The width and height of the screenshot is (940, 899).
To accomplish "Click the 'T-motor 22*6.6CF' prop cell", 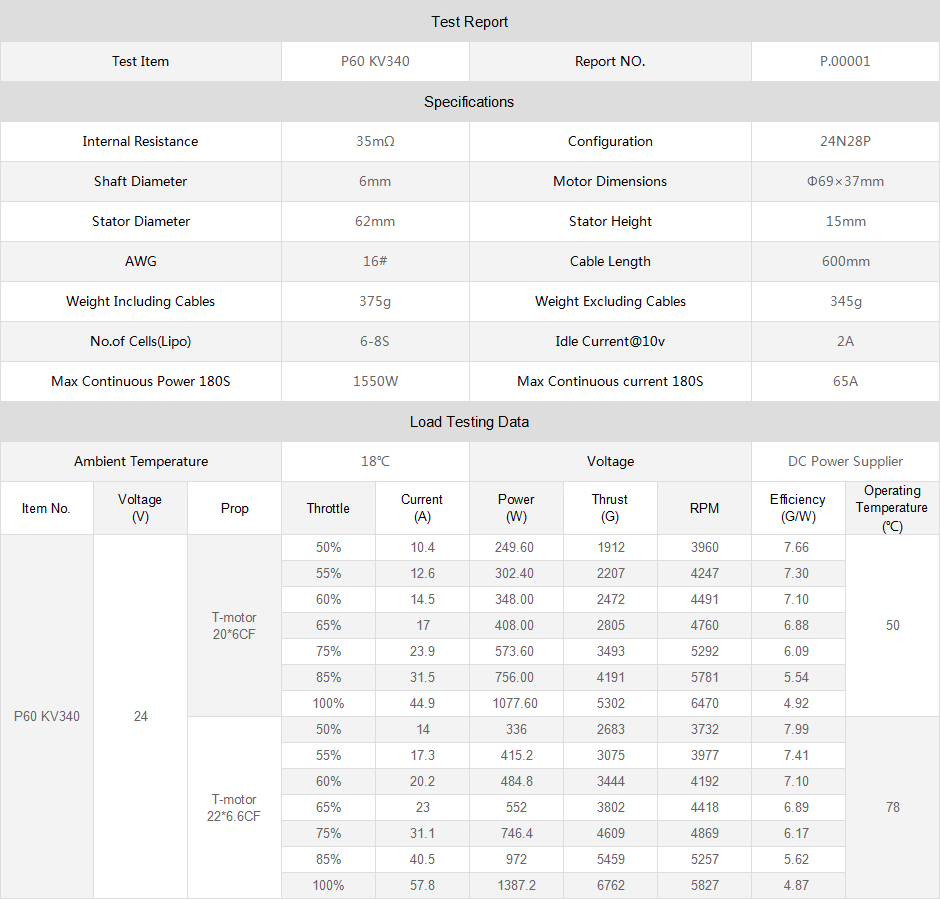I will pyautogui.click(x=234, y=808).
